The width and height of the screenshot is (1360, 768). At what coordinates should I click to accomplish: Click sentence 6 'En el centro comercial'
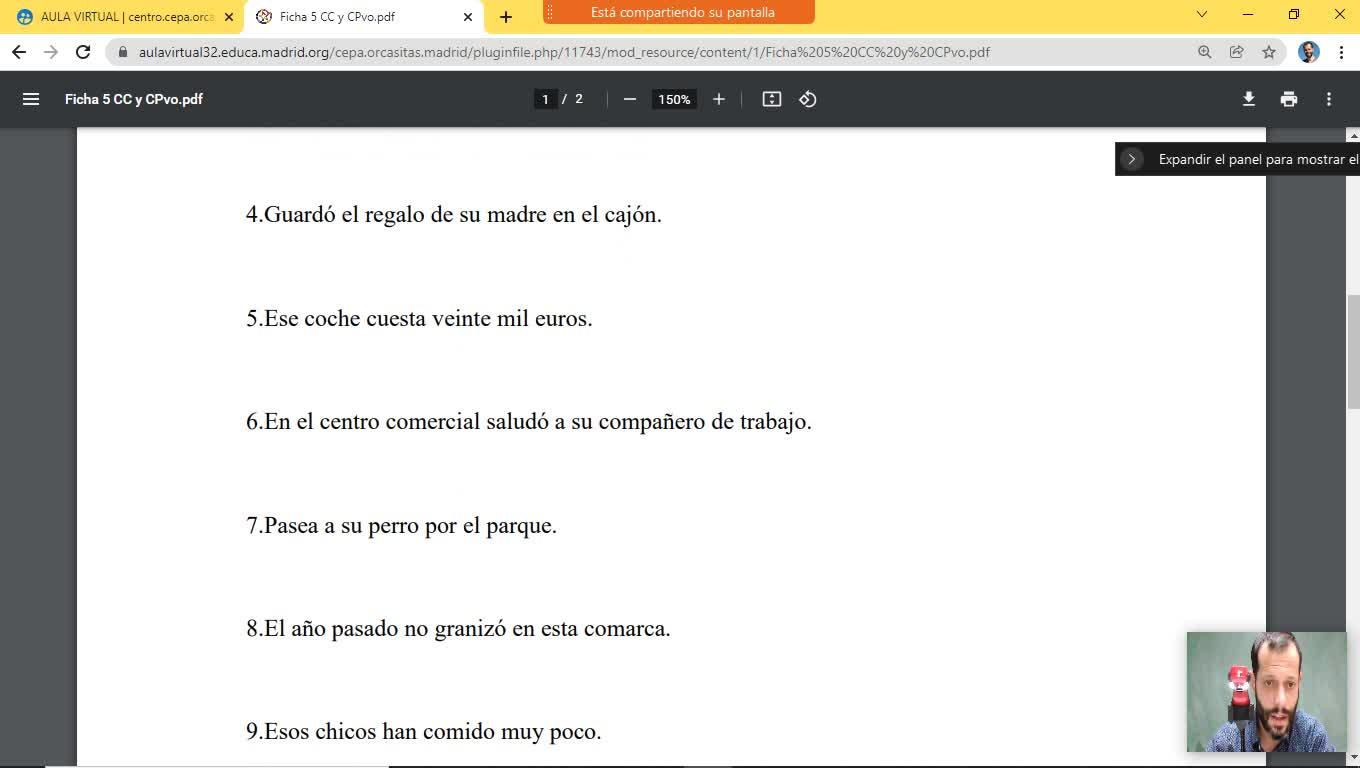[529, 421]
